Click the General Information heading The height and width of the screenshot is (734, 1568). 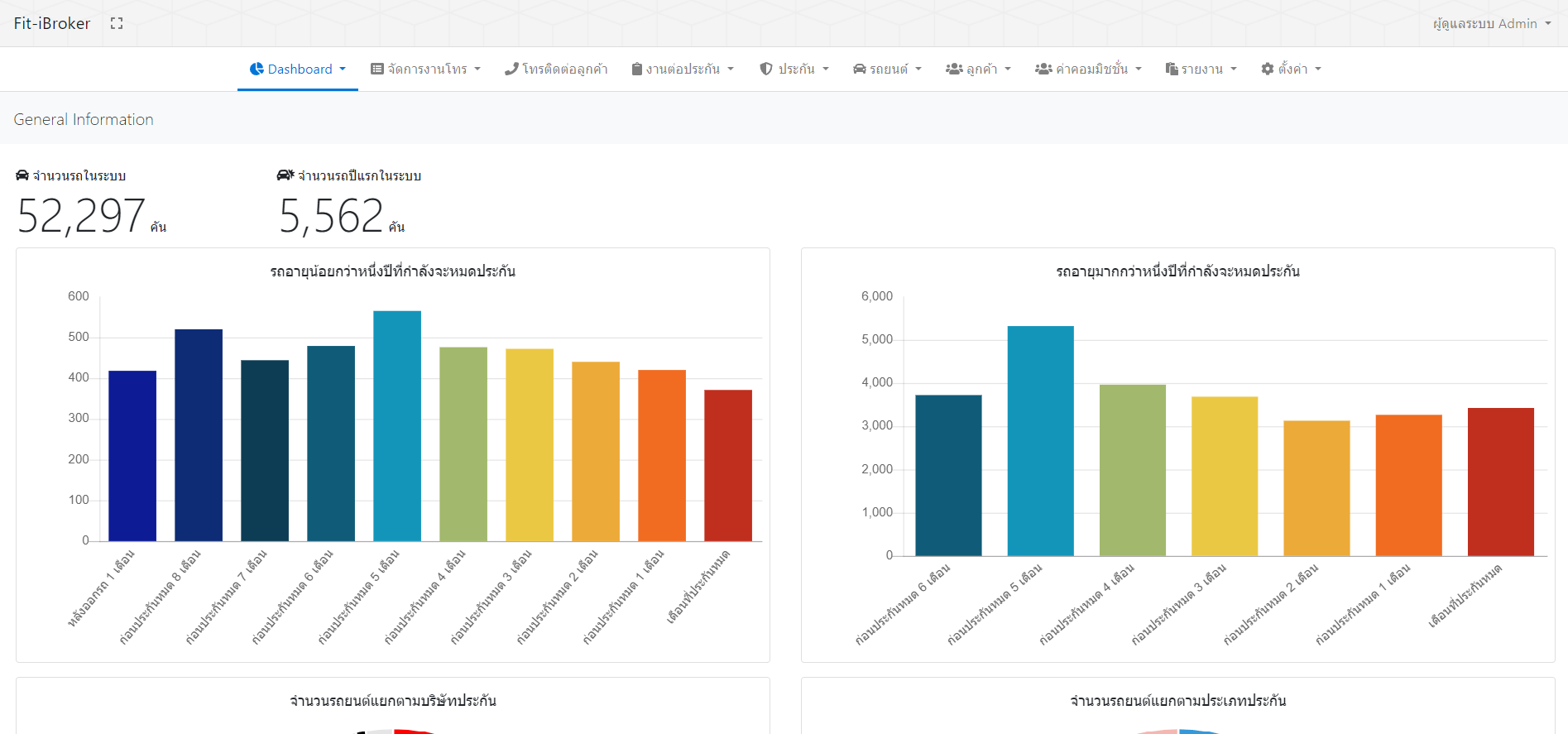click(x=84, y=119)
